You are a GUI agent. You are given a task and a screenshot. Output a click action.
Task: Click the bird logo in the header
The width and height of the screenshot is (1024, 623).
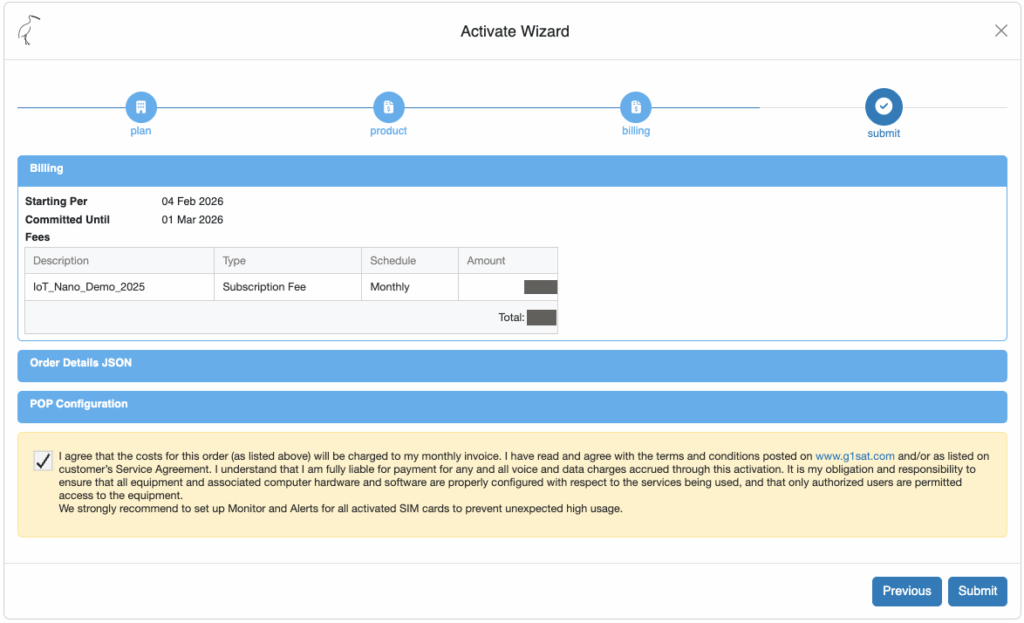pos(29,31)
